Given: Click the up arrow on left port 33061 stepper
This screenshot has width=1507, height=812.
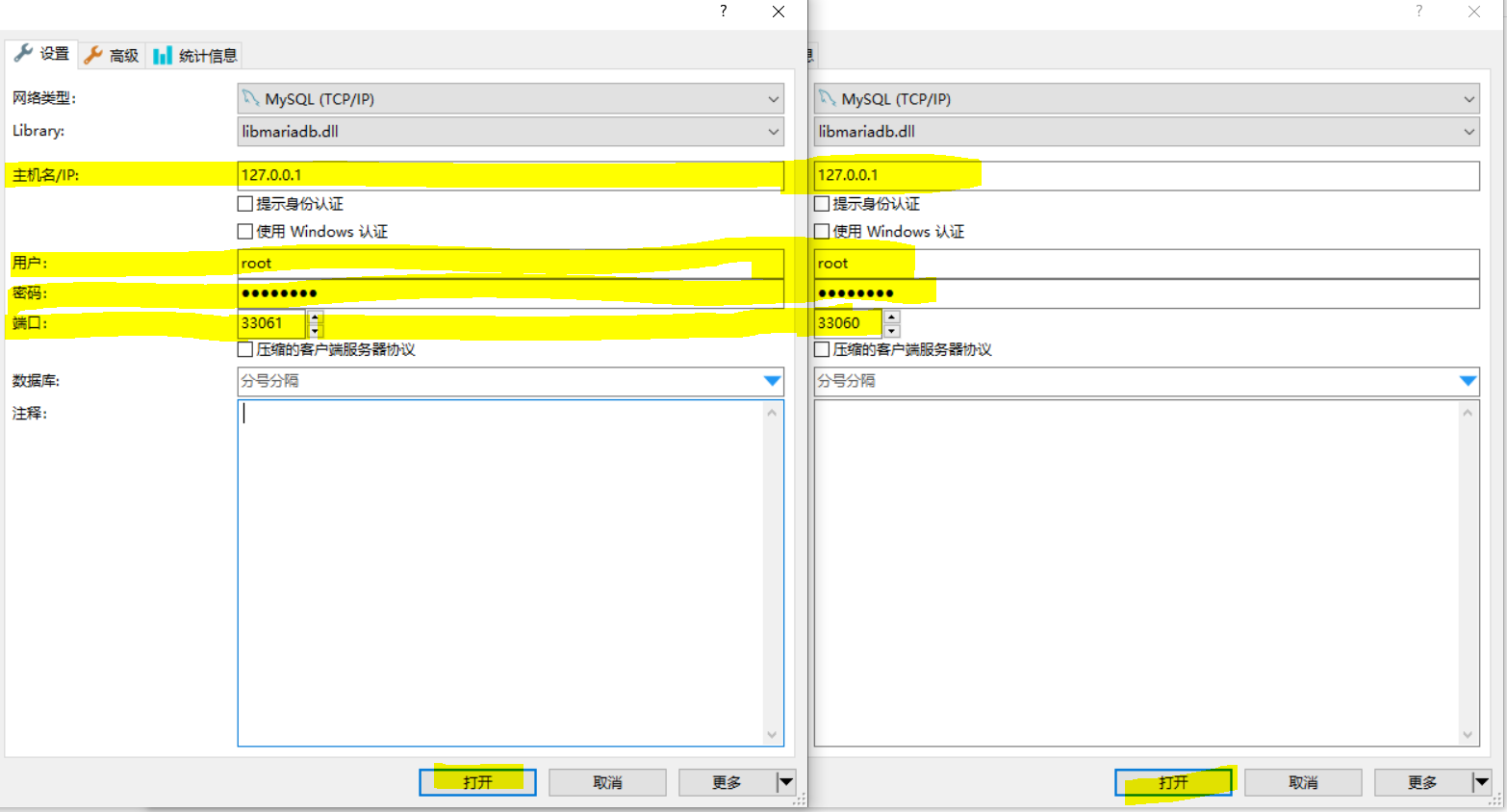Looking at the screenshot, I should [315, 317].
